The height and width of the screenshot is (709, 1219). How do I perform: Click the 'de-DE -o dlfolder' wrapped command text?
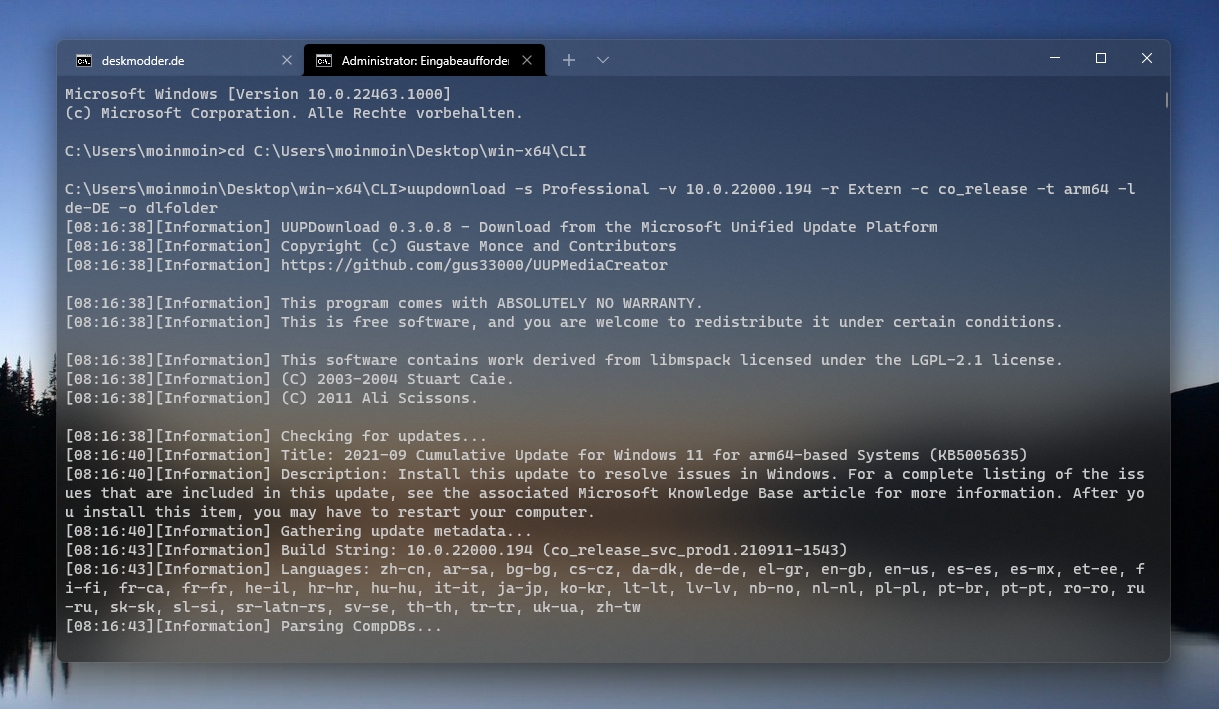[141, 208]
